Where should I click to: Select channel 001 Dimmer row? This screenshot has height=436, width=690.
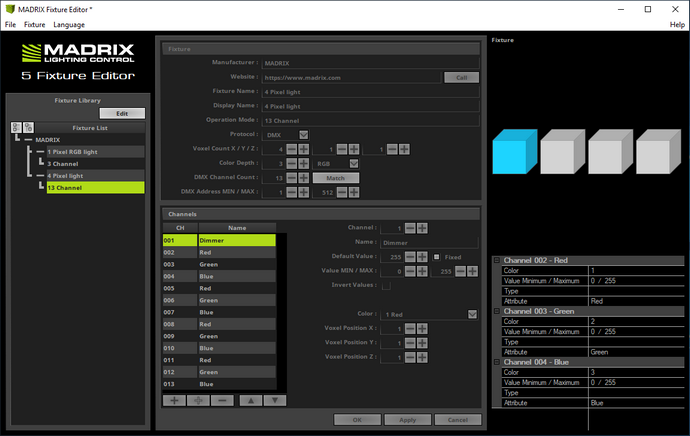click(x=219, y=240)
